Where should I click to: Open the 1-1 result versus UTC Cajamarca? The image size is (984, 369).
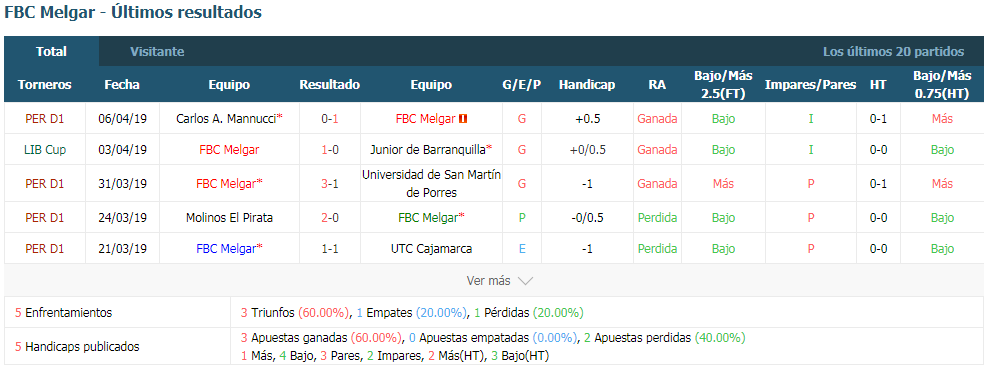(x=330, y=249)
